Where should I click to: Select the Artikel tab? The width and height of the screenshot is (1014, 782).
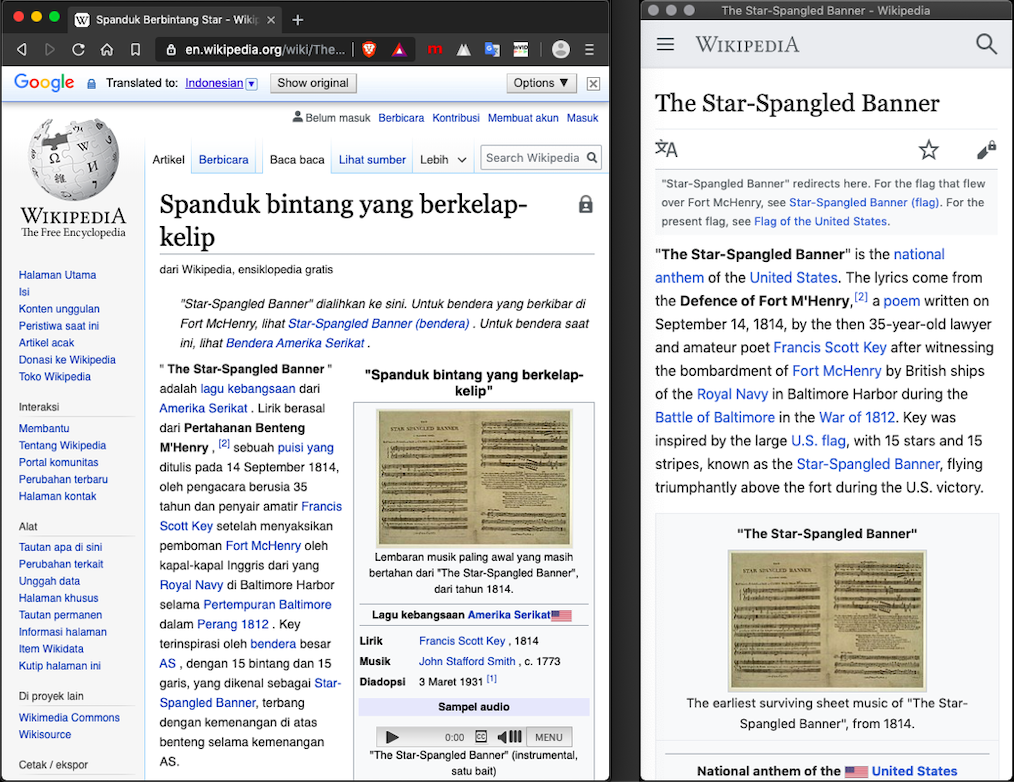coord(168,160)
